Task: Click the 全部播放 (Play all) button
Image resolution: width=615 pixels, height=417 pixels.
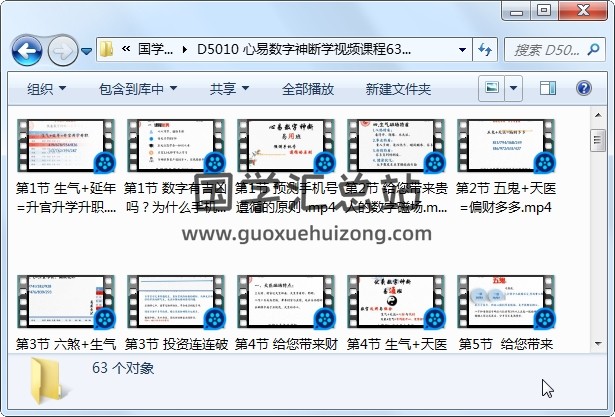Action: [307, 89]
